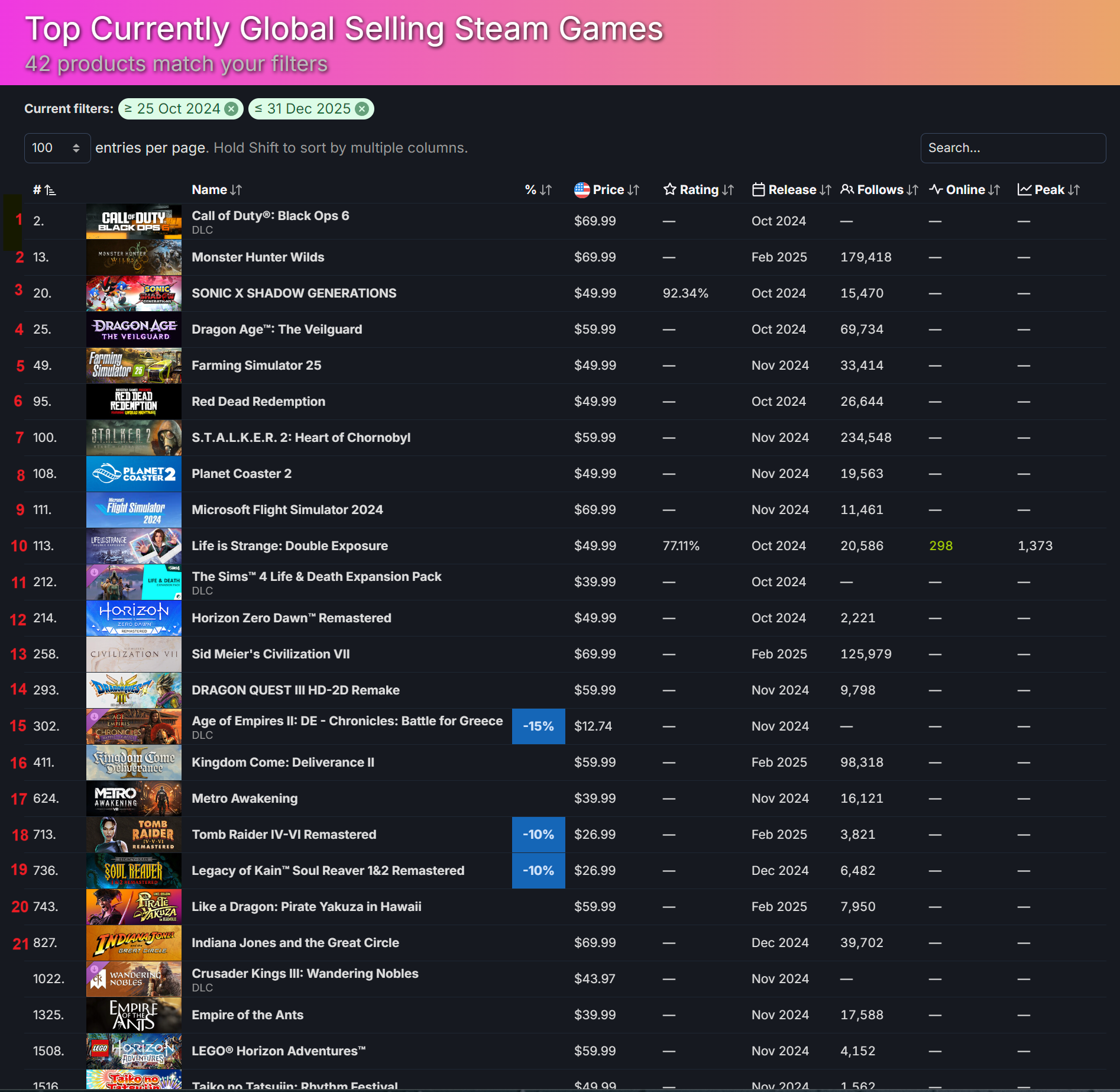Click the pulse Online icon

pyautogui.click(x=936, y=189)
